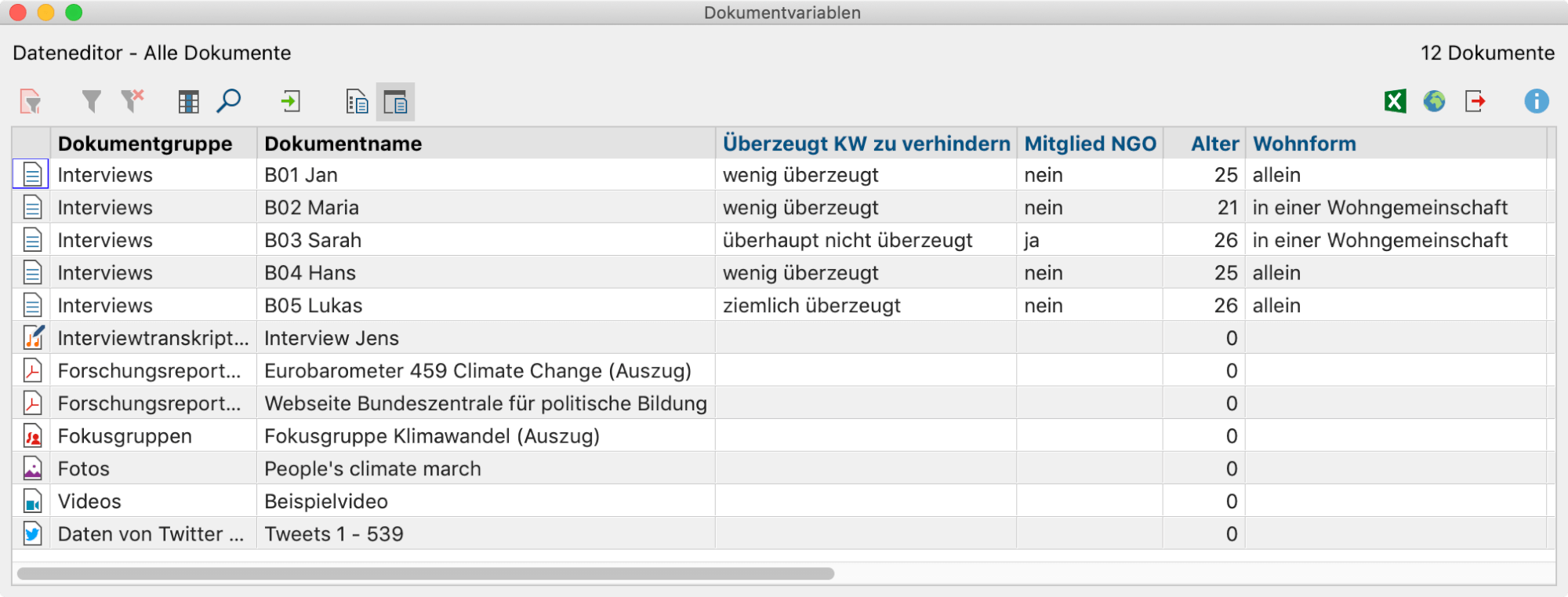Screen dimensions: 1568x597
Task: Click the Interviewtranskript... group cell
Action: (154, 337)
